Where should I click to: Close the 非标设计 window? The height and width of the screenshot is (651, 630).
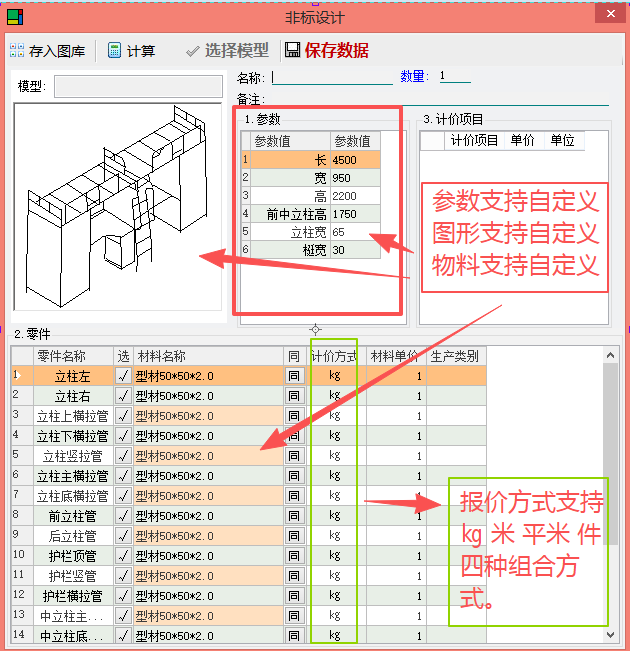point(610,14)
